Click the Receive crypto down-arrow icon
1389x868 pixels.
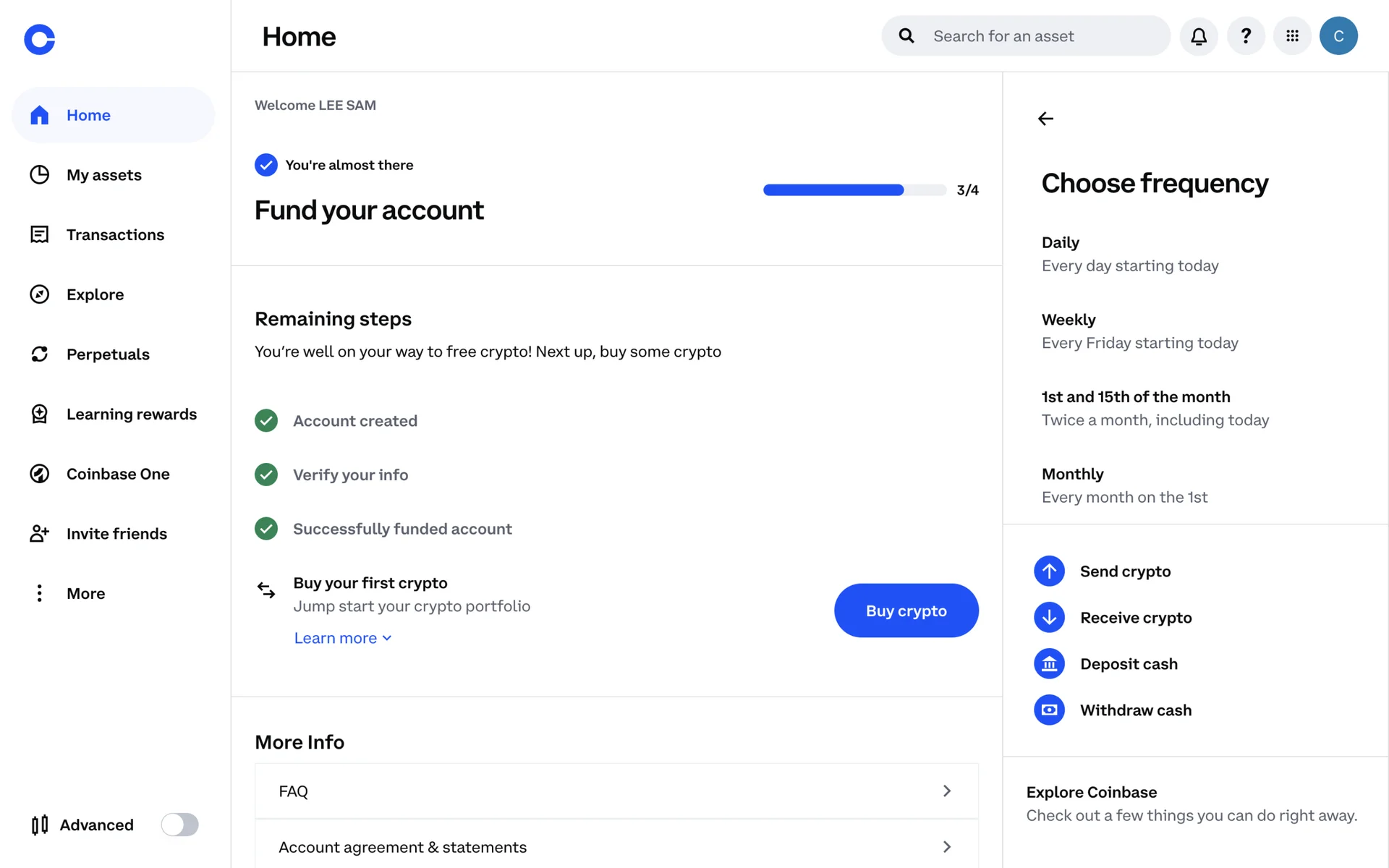pyautogui.click(x=1049, y=618)
